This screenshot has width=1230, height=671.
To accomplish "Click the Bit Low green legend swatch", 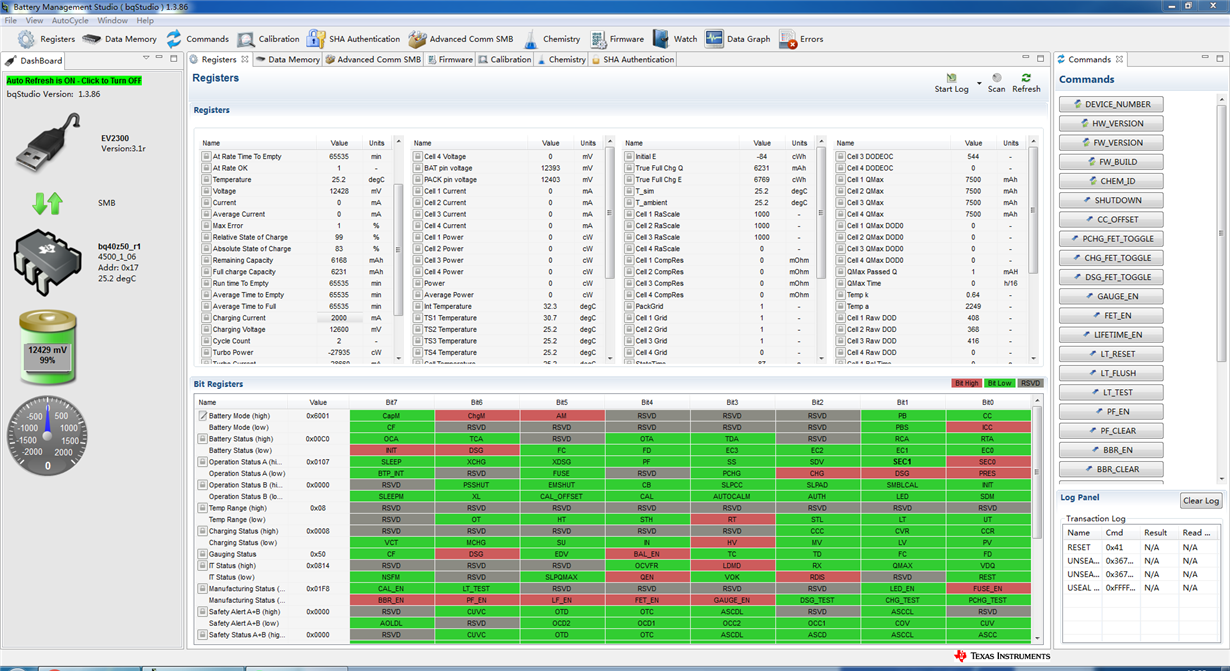I will coord(998,383).
